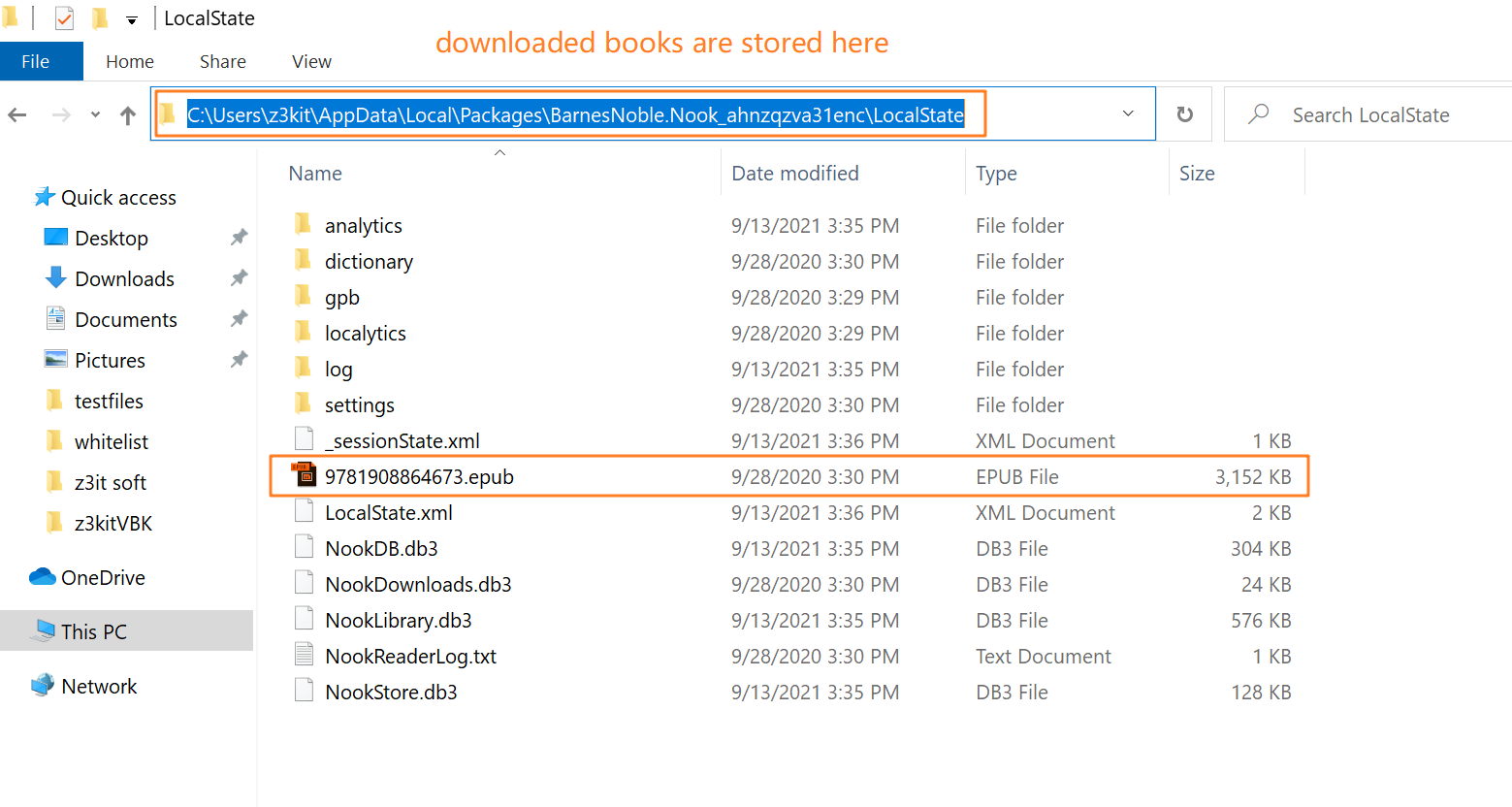
Task: Open Documents in the navigation pane
Action: [x=126, y=320]
